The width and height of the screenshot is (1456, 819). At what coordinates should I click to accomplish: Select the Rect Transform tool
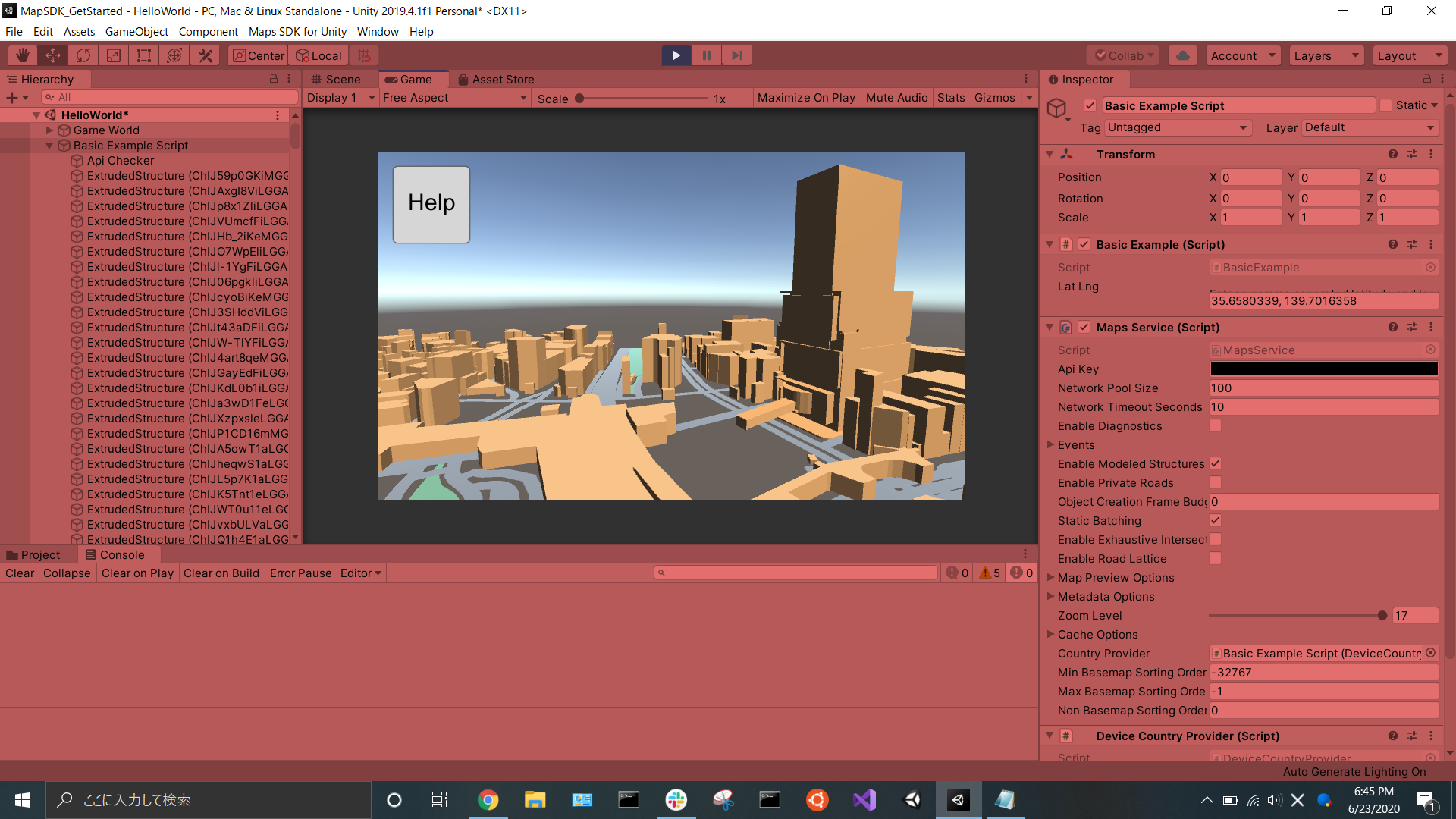(144, 55)
